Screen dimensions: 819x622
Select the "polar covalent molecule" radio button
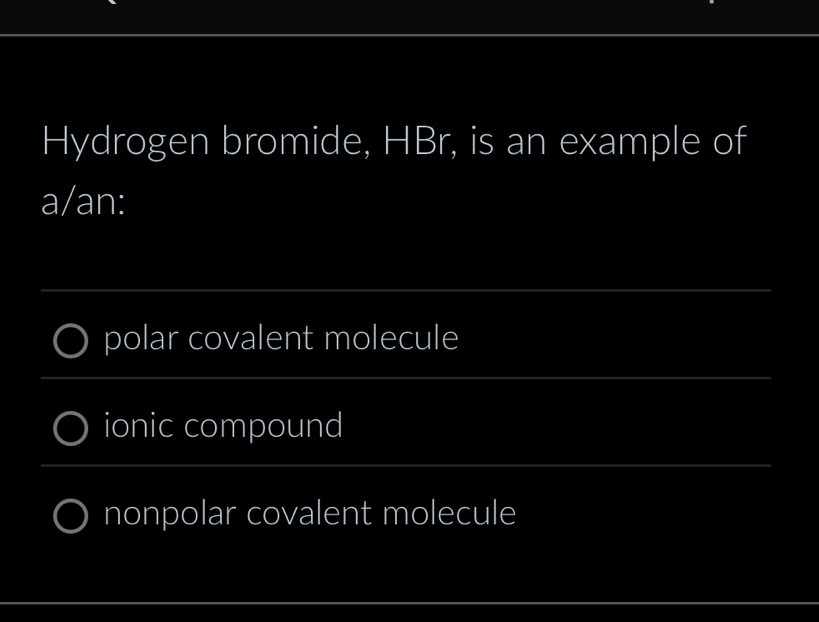70,341
